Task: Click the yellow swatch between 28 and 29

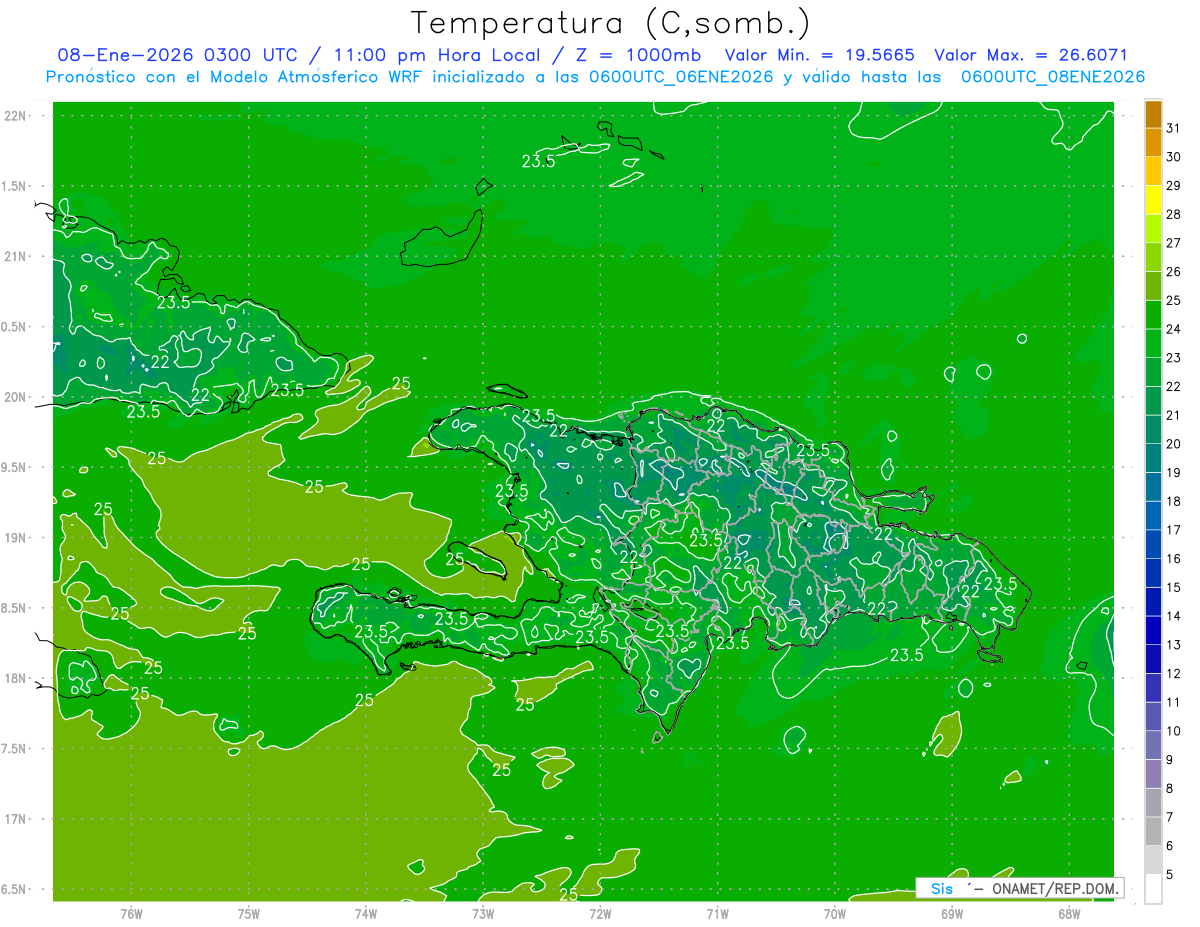Action: [1153, 200]
